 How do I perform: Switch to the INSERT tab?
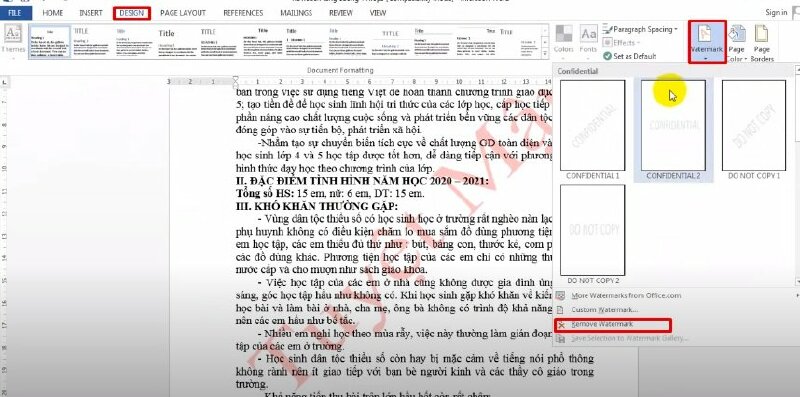91,13
